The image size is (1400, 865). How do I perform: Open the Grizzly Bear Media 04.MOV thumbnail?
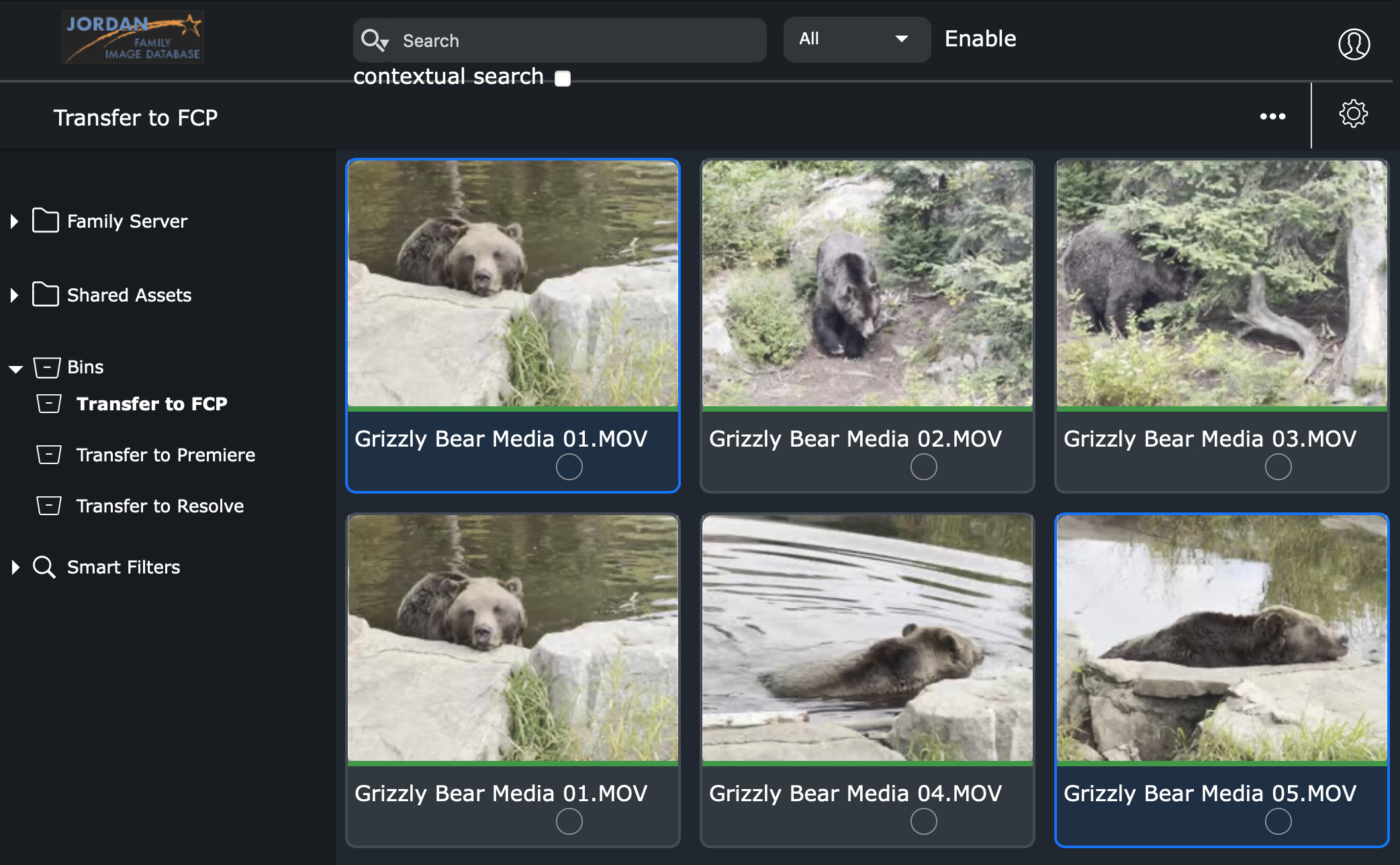coord(867,638)
